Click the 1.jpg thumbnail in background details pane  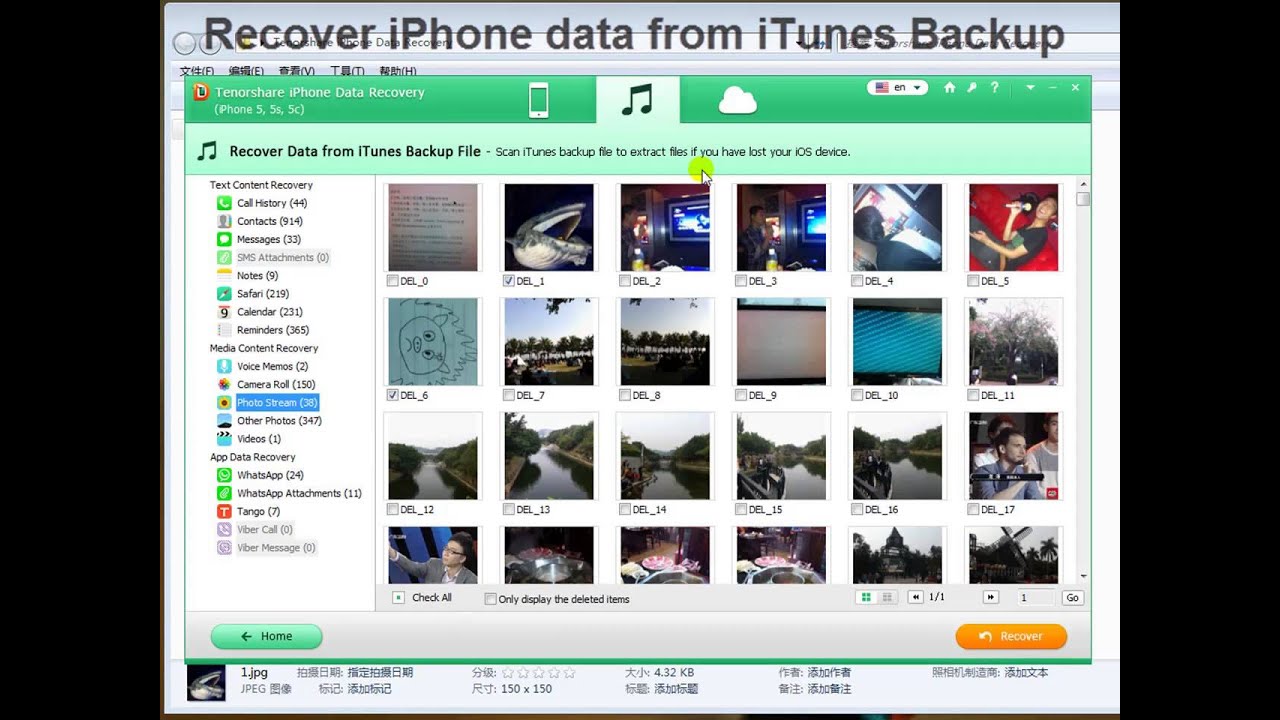point(206,682)
